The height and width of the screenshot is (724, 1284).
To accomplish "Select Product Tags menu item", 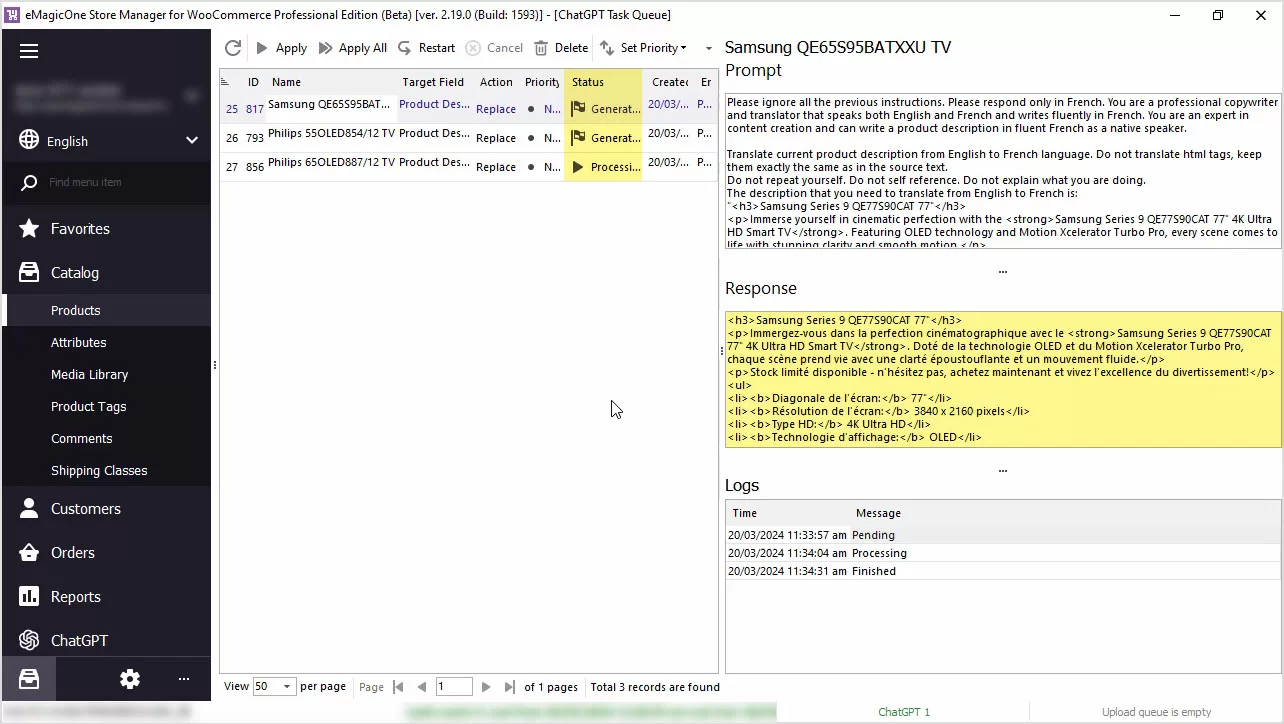I will [x=88, y=406].
